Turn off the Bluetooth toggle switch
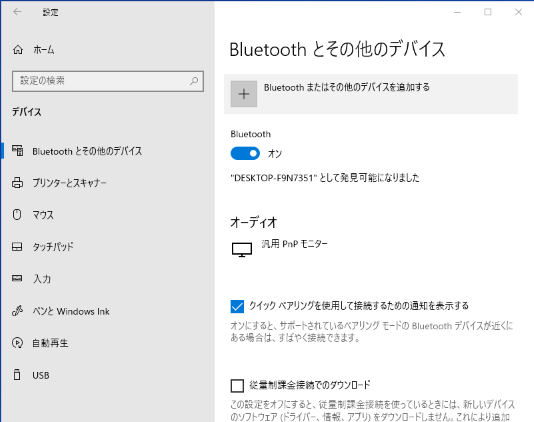The height and width of the screenshot is (422, 534). [x=245, y=154]
